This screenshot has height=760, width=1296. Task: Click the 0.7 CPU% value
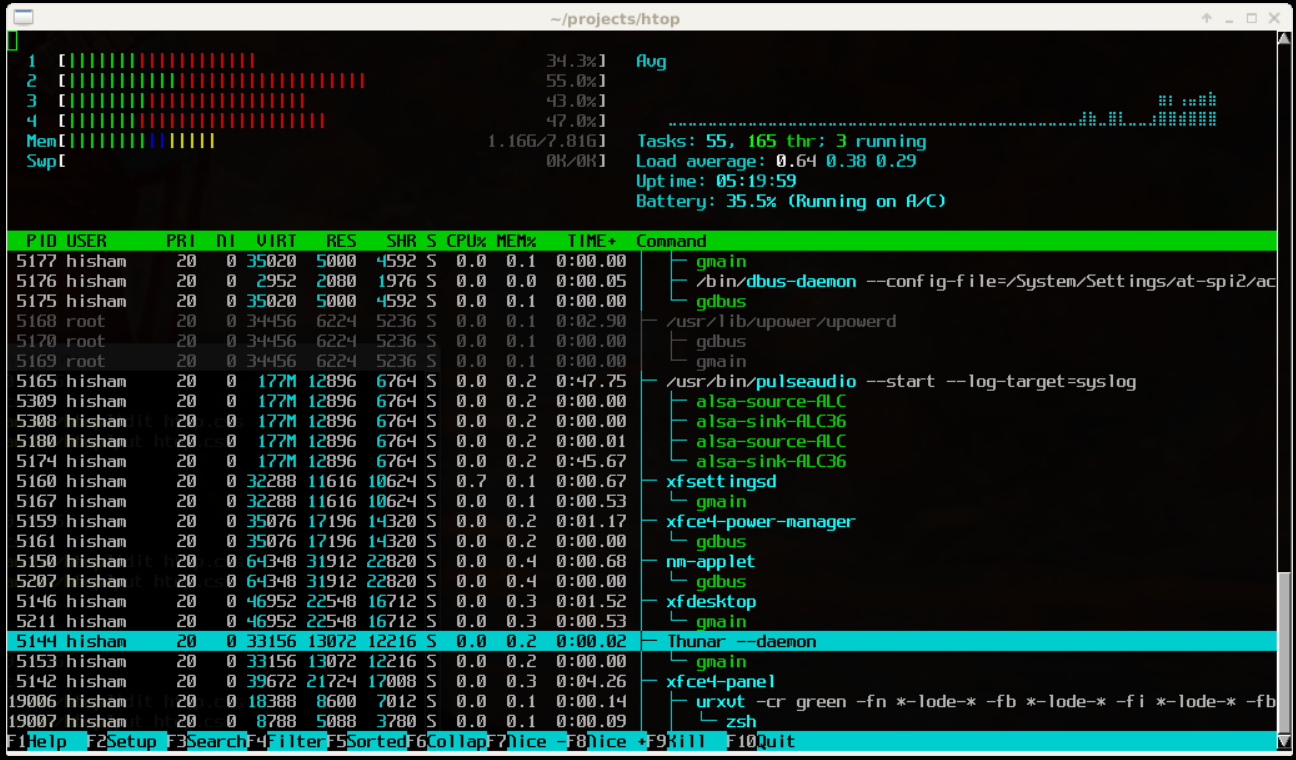472,481
